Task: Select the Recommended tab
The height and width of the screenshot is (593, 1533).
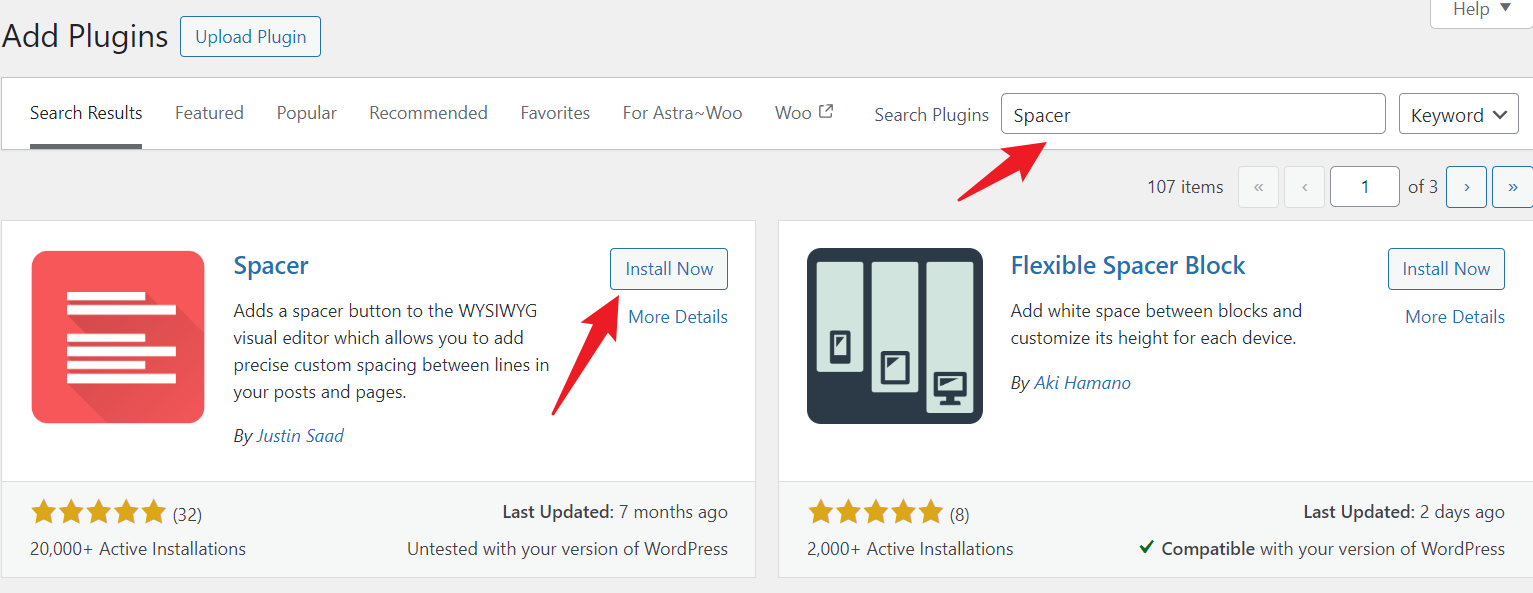Action: point(428,113)
